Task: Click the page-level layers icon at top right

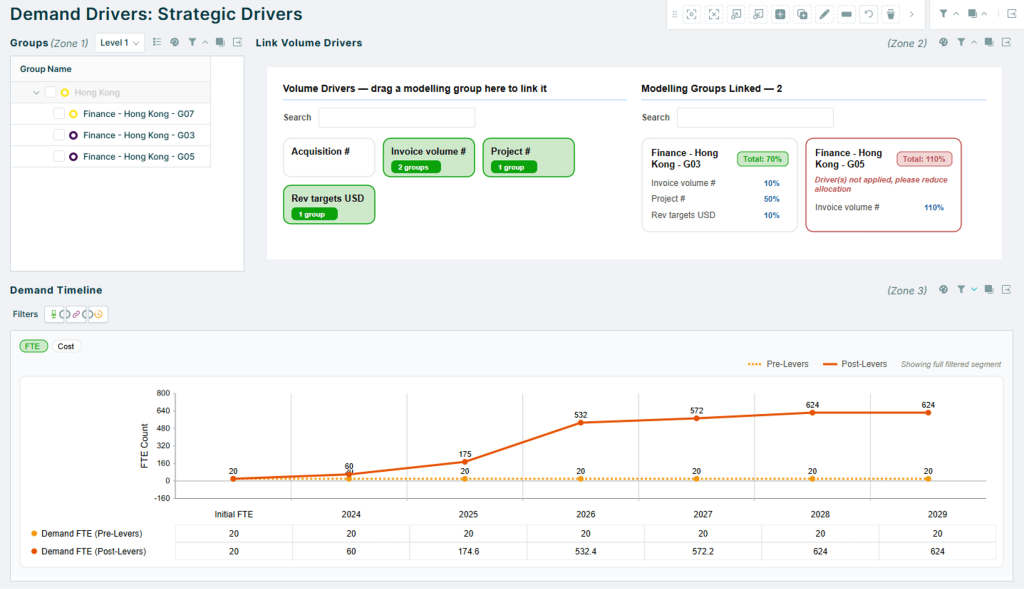Action: [972, 14]
